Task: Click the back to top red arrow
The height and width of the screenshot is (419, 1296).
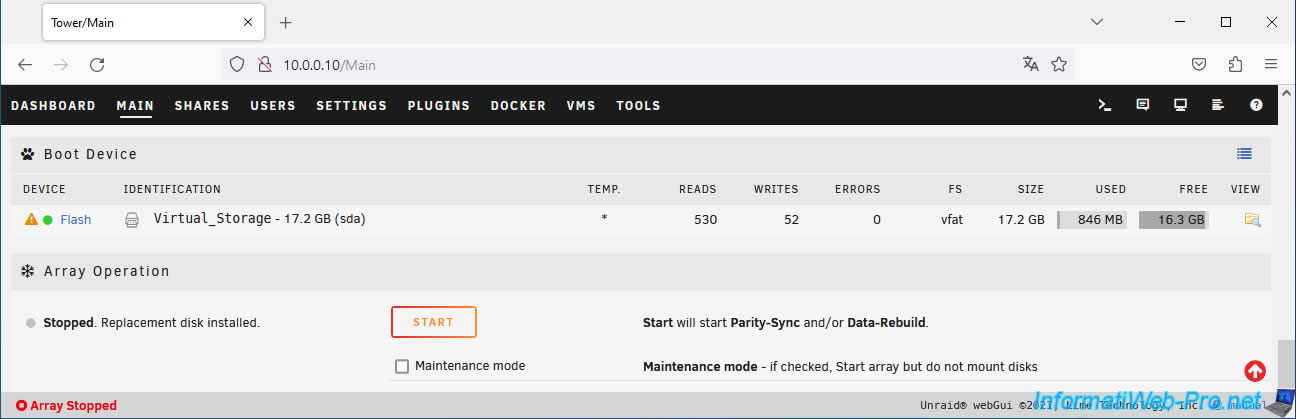Action: coord(1255,370)
